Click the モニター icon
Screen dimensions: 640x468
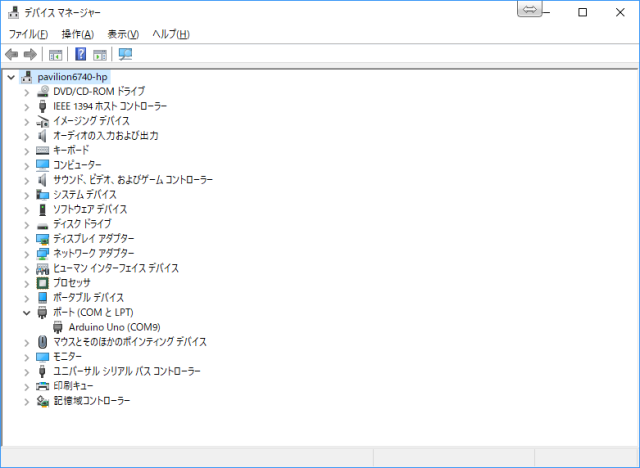[42, 357]
